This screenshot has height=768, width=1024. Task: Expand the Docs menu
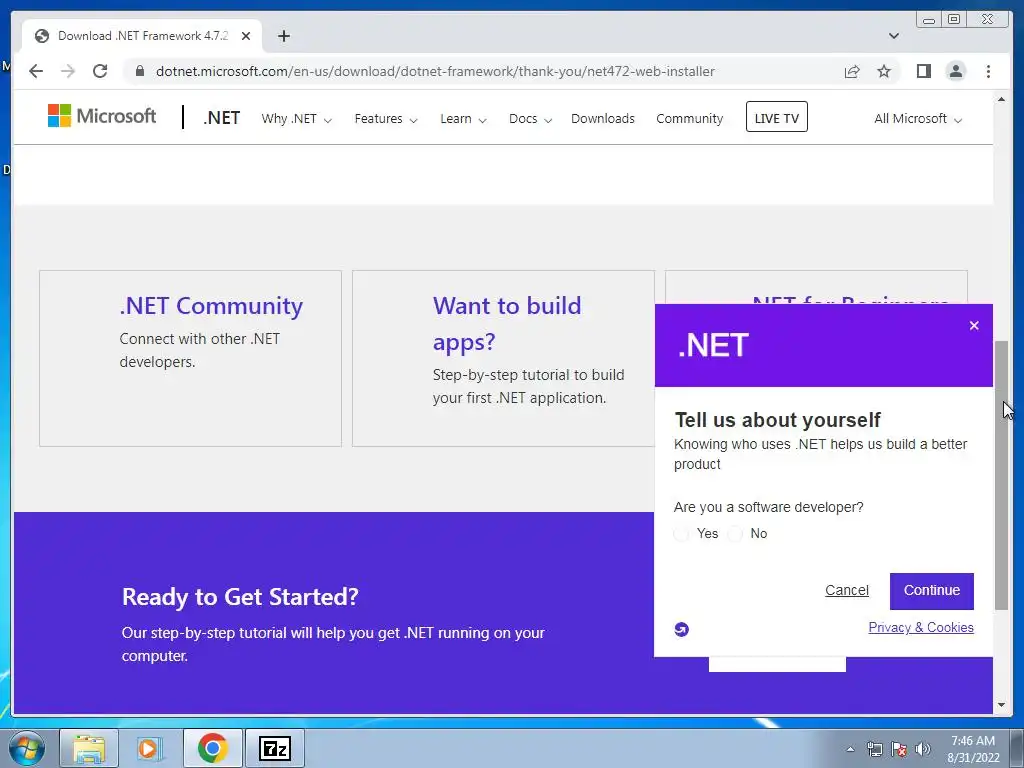[530, 119]
